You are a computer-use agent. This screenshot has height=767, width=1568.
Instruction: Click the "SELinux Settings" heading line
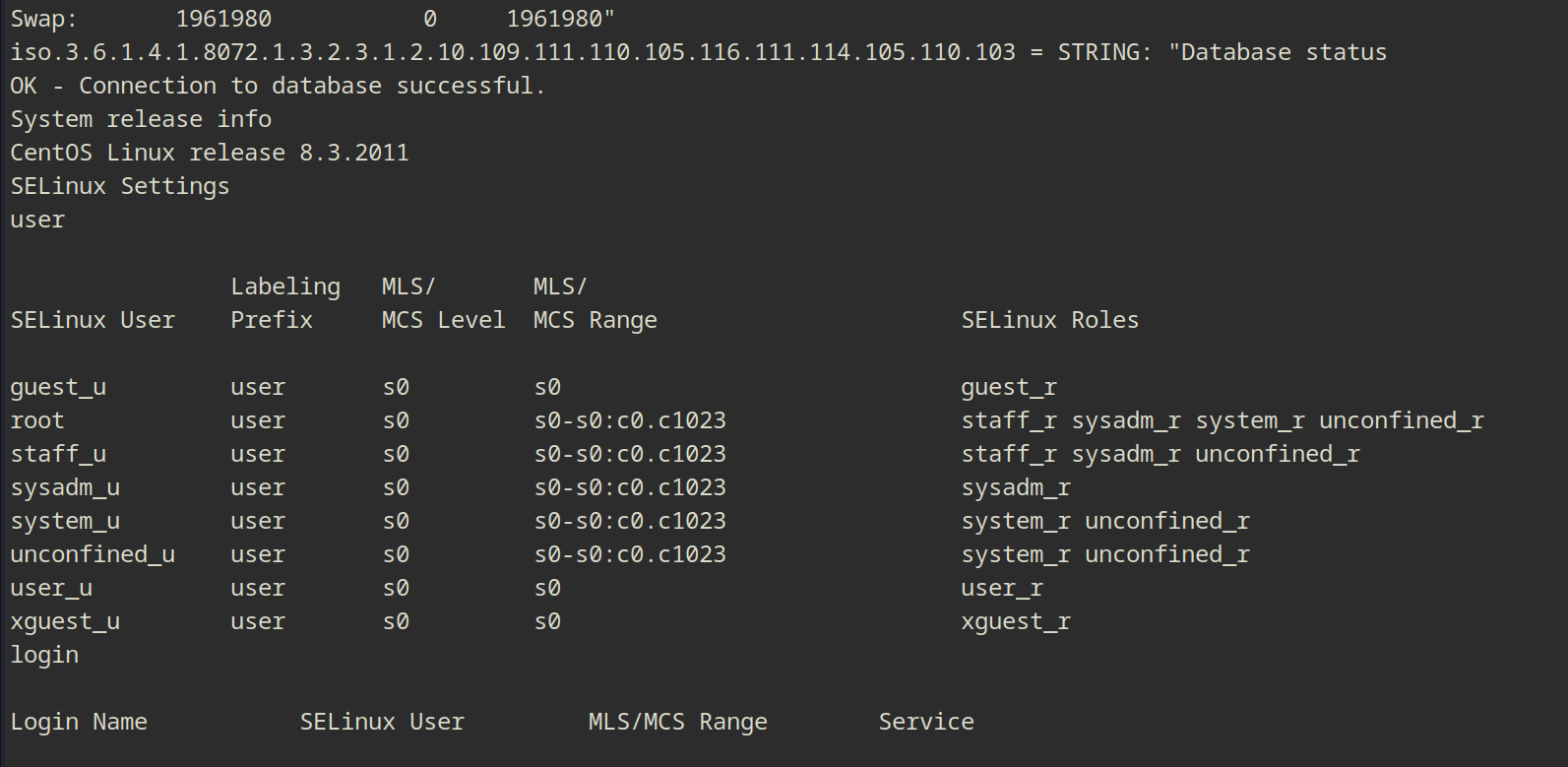[x=120, y=186]
